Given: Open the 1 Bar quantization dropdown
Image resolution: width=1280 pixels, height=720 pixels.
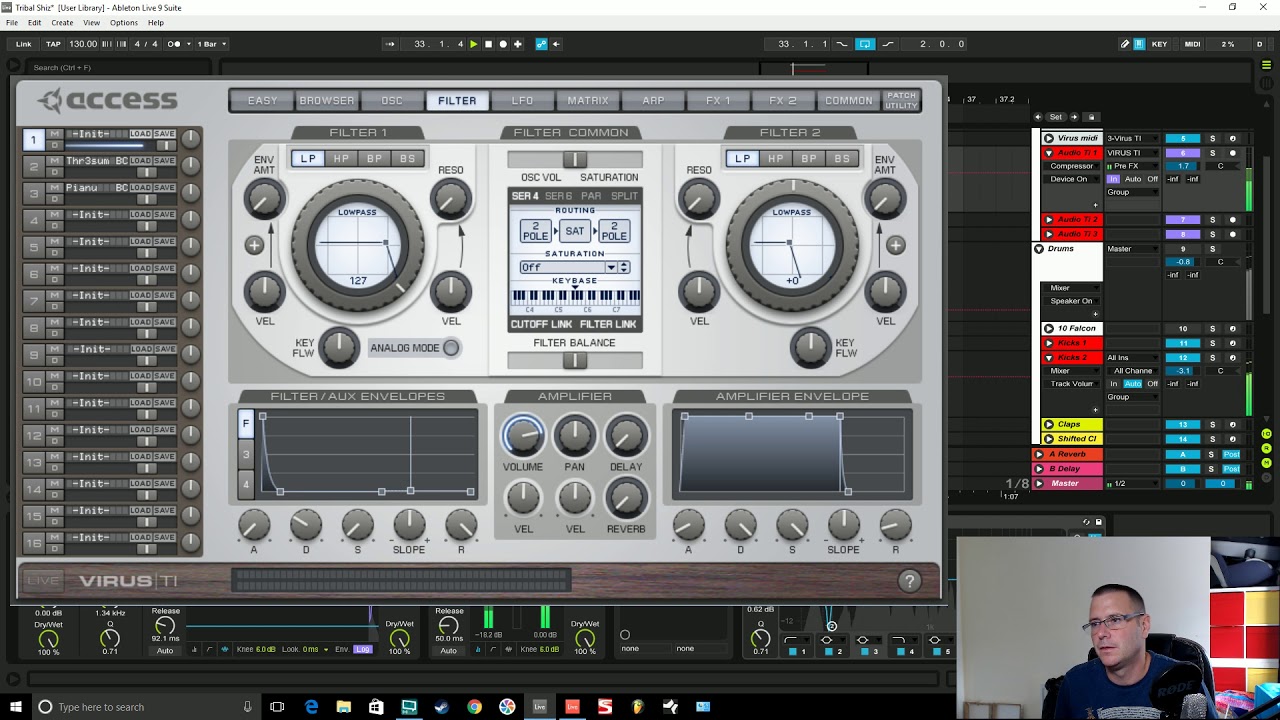Looking at the screenshot, I should [x=212, y=44].
